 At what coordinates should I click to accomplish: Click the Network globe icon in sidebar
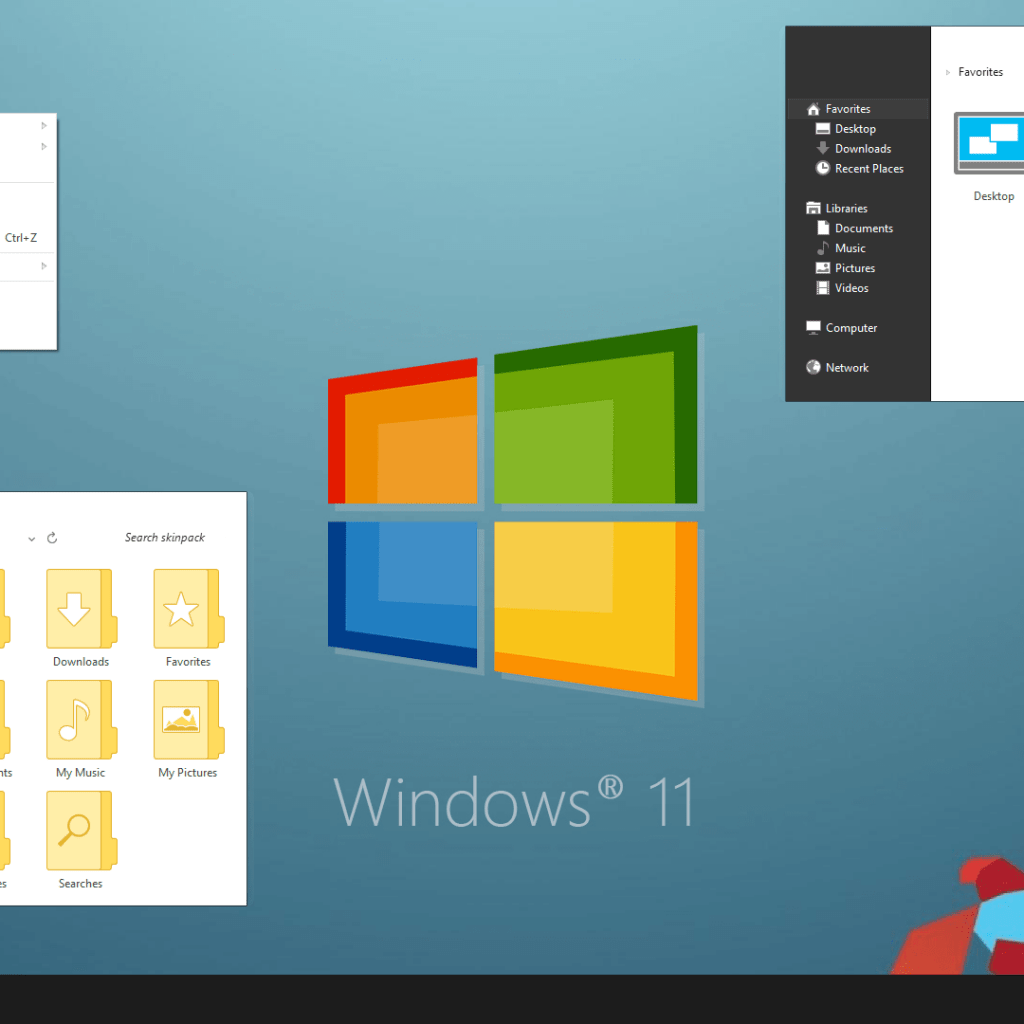pos(813,367)
